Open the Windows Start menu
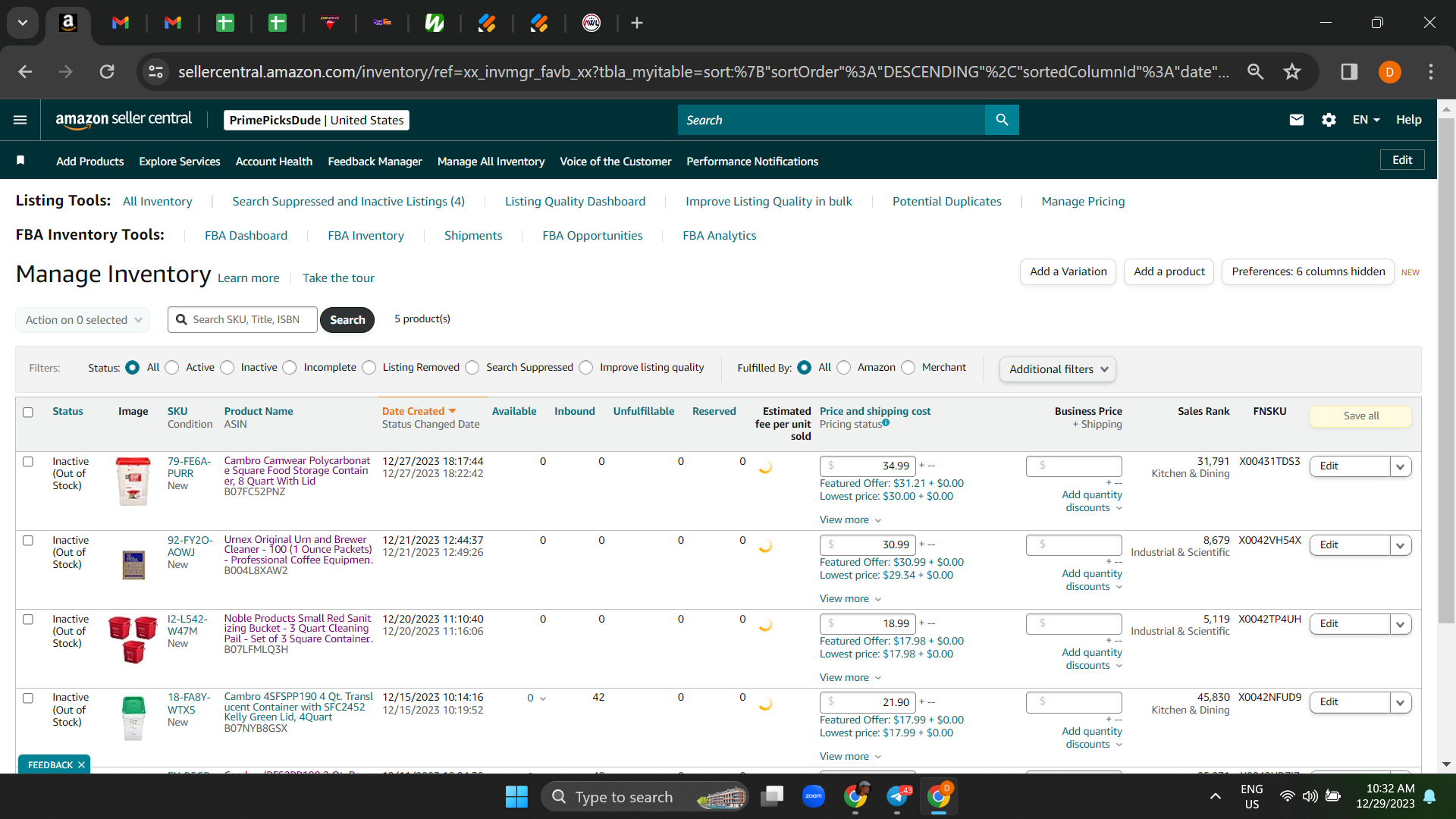 click(516, 796)
